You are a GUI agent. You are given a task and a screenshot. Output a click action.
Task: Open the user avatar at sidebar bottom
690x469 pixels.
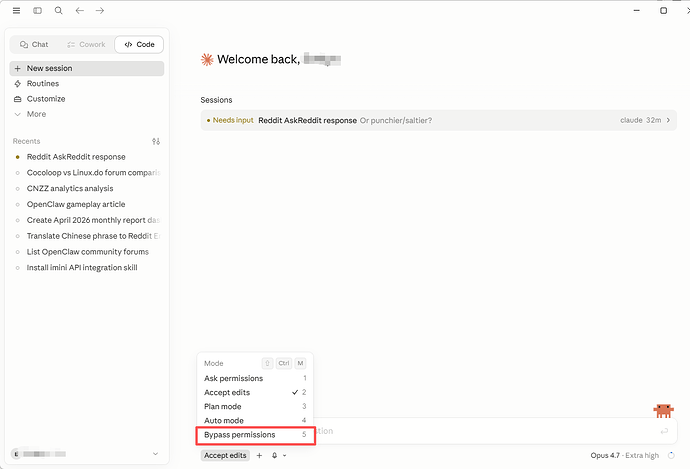(x=16, y=454)
